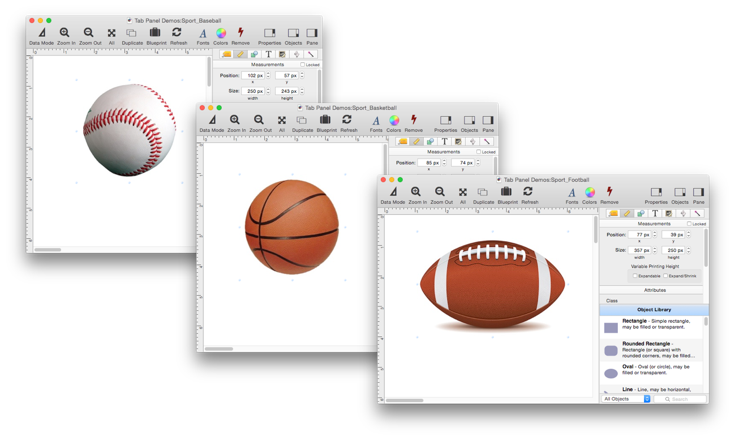The image size is (735, 440).
Task: Click Data Mode in the Sport_Basketball window
Action: click(x=212, y=123)
